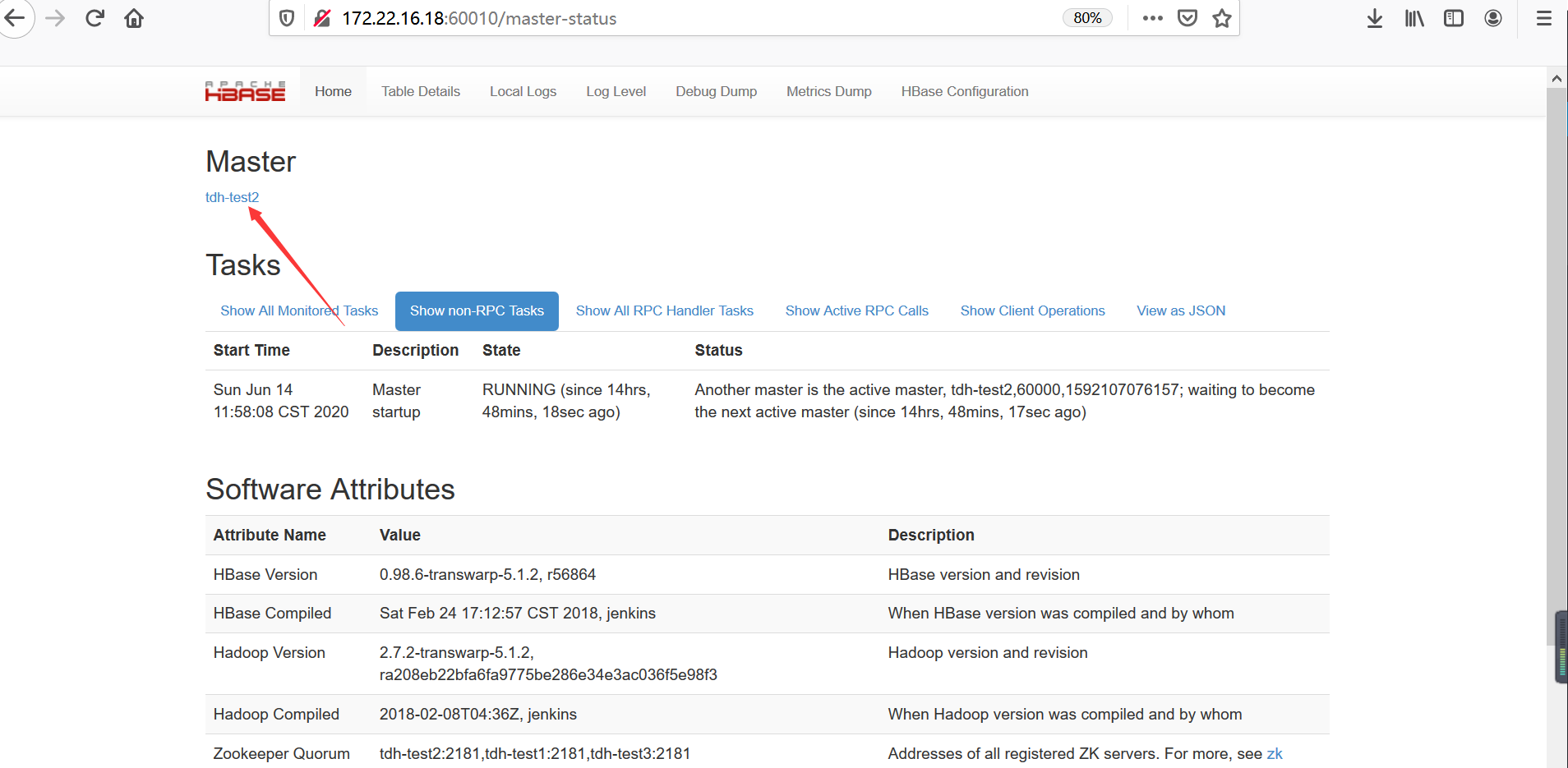Click the back navigation arrow

coord(16,17)
